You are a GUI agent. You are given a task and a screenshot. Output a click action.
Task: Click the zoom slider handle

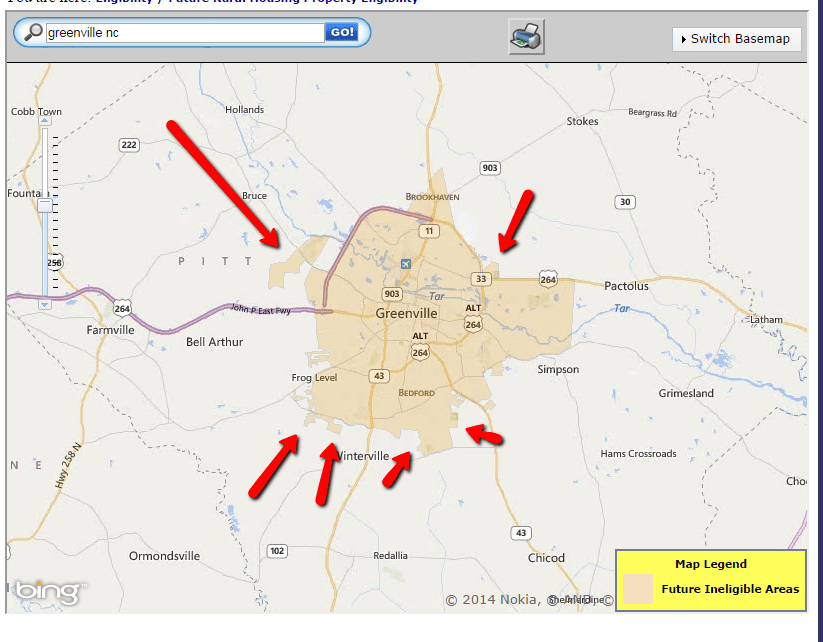(45, 205)
